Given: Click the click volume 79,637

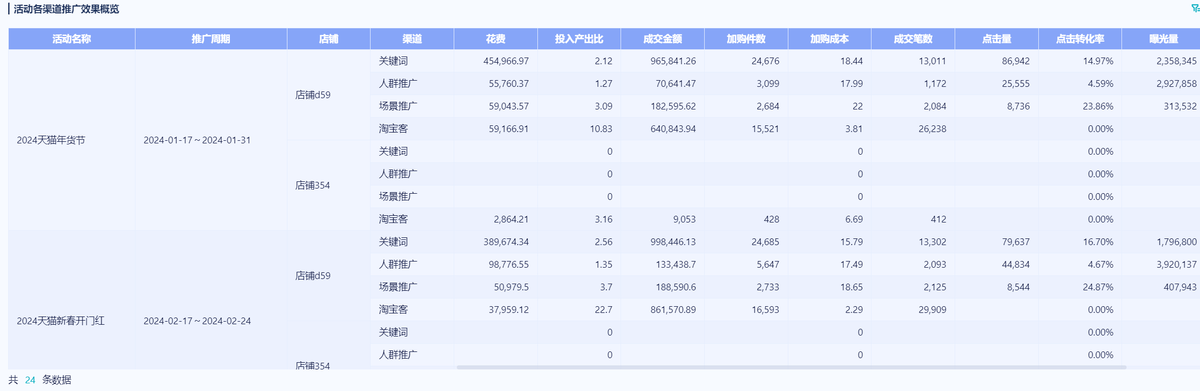Looking at the screenshot, I should 1015,242.
